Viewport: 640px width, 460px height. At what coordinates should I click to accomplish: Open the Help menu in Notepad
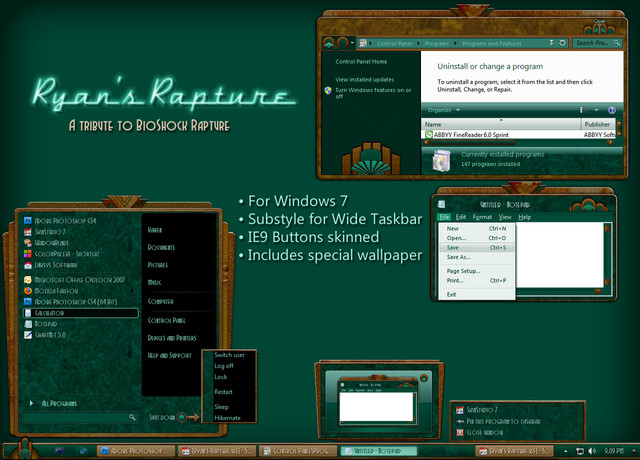(x=524, y=217)
